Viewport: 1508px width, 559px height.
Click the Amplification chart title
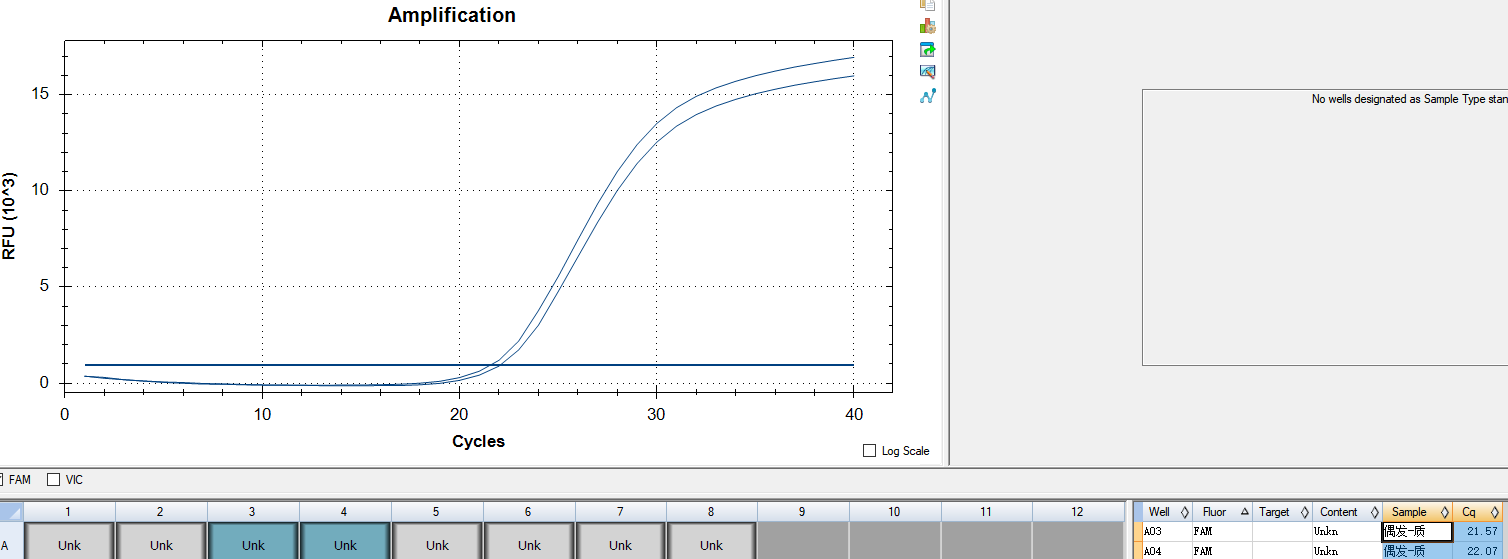pyautogui.click(x=452, y=15)
